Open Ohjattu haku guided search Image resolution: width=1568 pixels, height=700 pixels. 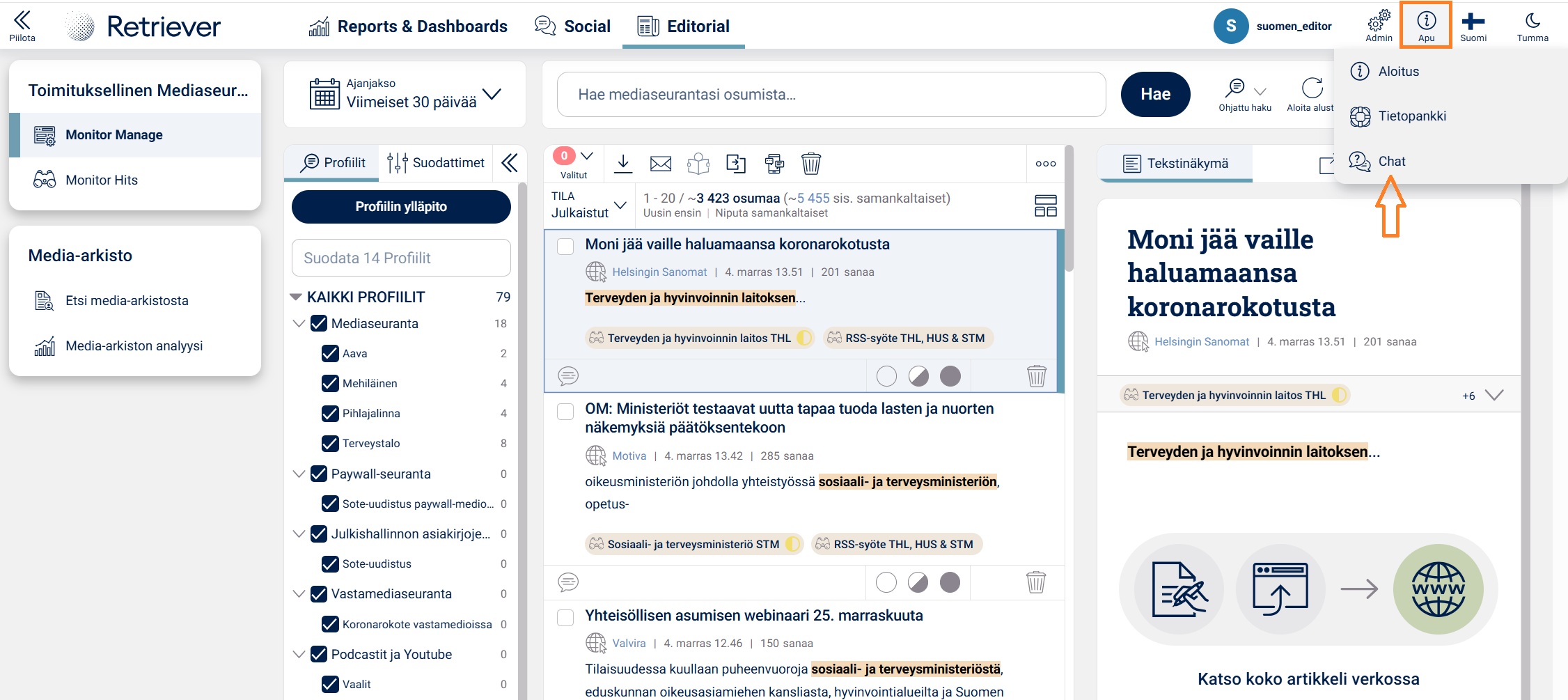(1245, 94)
